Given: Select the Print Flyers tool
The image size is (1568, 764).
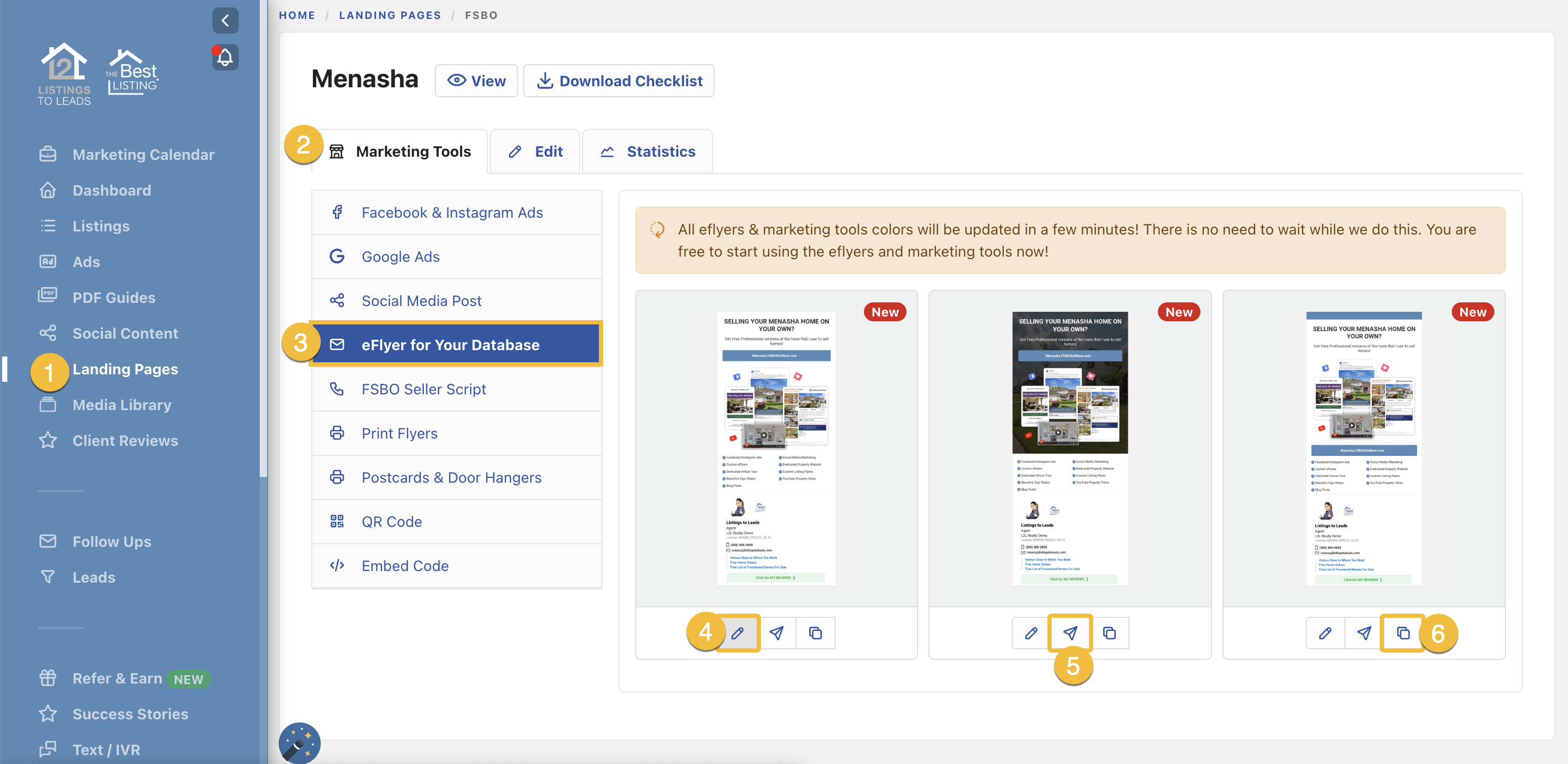Looking at the screenshot, I should 399,433.
